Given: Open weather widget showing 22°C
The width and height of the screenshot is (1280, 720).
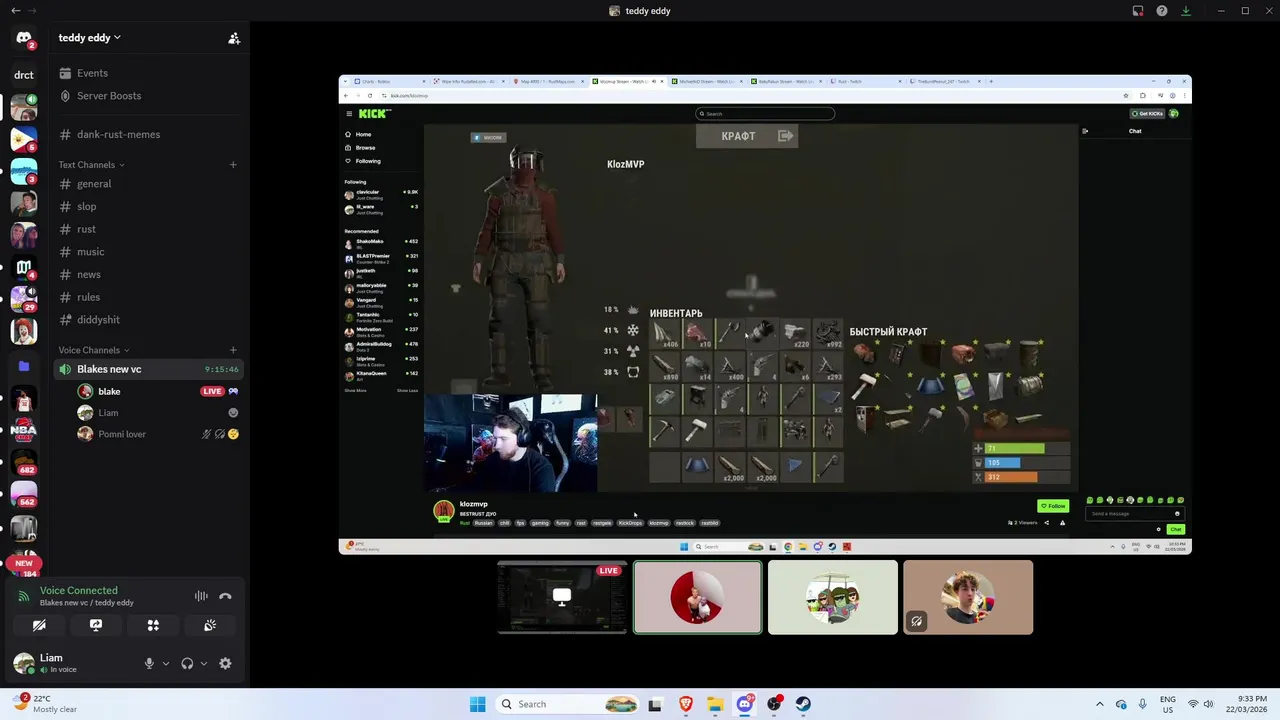Looking at the screenshot, I should 43,704.
